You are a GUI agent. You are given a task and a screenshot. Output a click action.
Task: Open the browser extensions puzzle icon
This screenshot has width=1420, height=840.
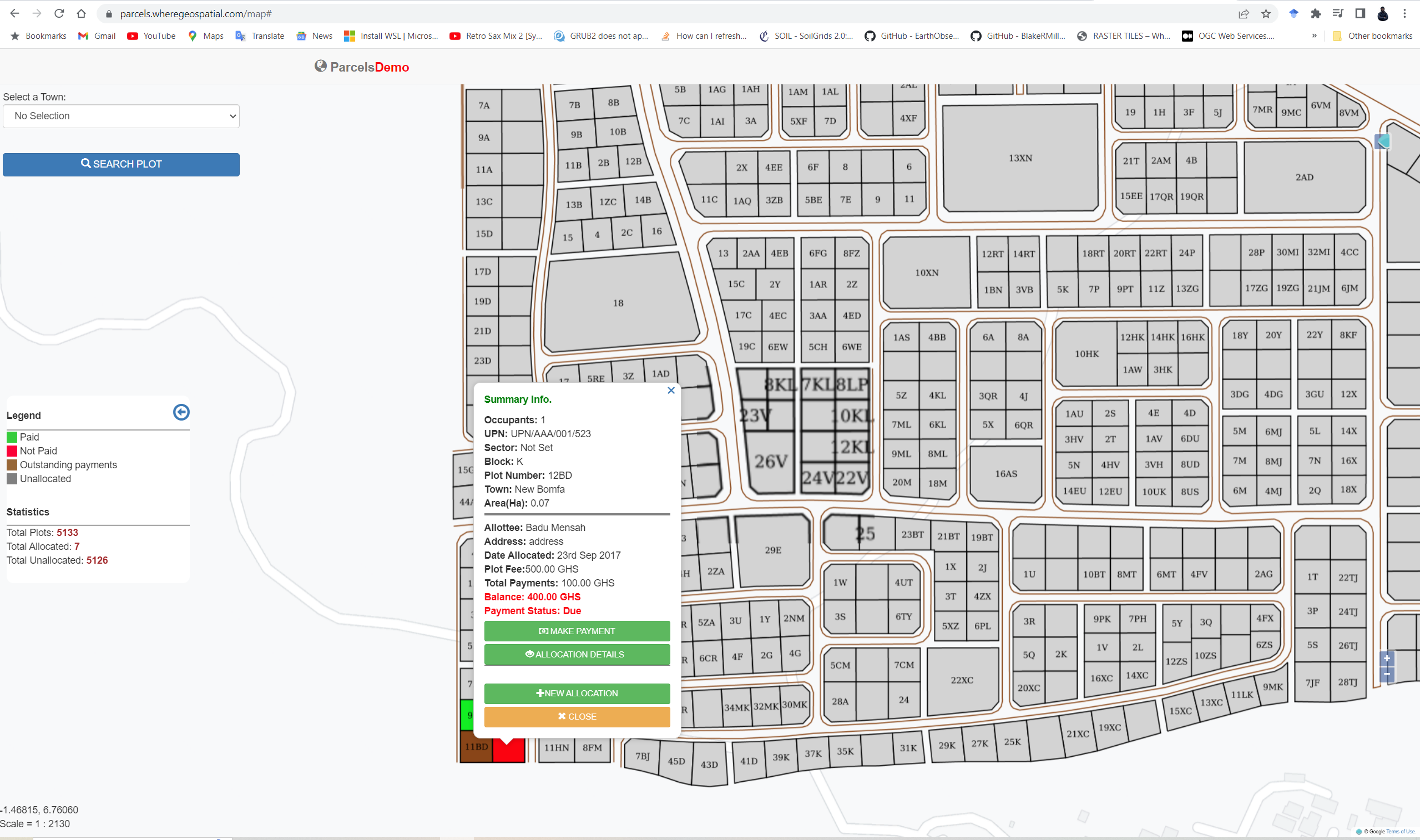point(1316,13)
